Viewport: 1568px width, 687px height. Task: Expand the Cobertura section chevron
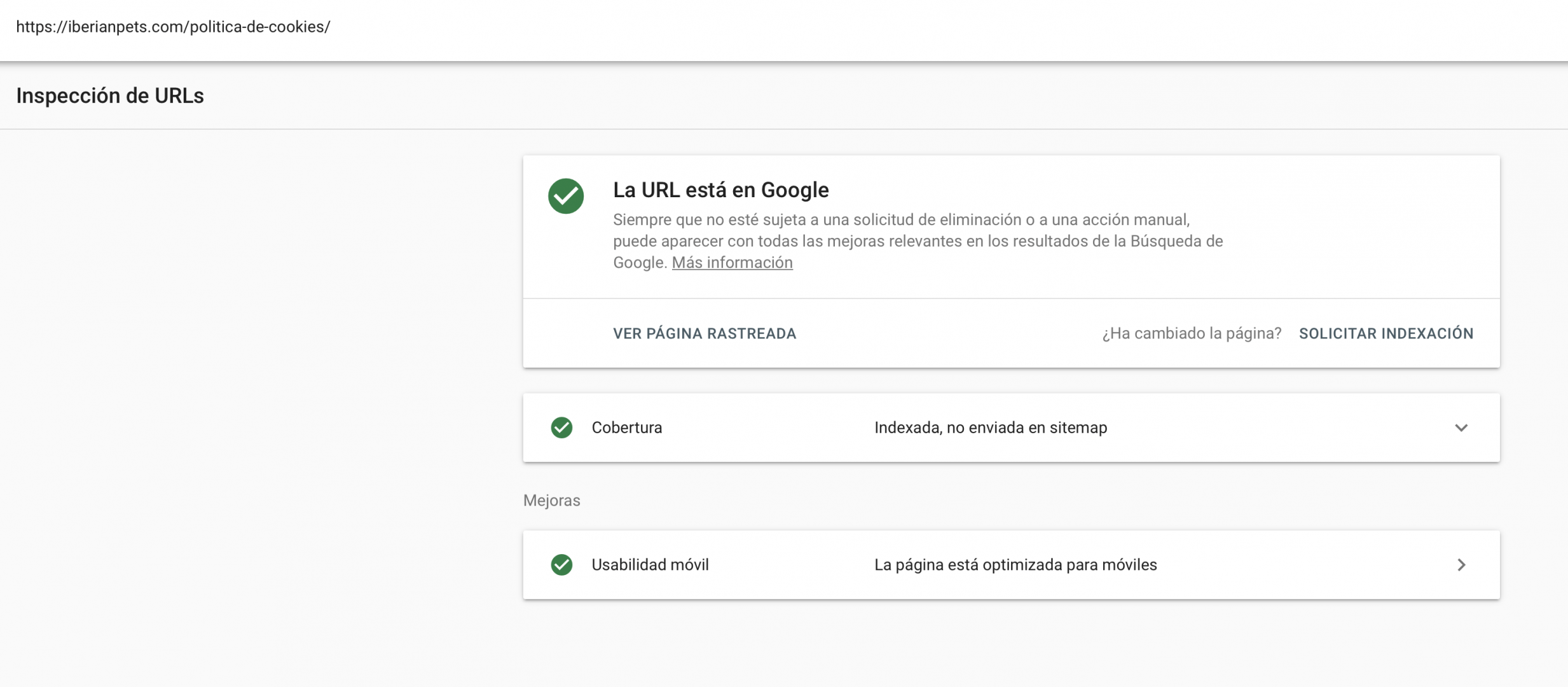[1461, 427]
